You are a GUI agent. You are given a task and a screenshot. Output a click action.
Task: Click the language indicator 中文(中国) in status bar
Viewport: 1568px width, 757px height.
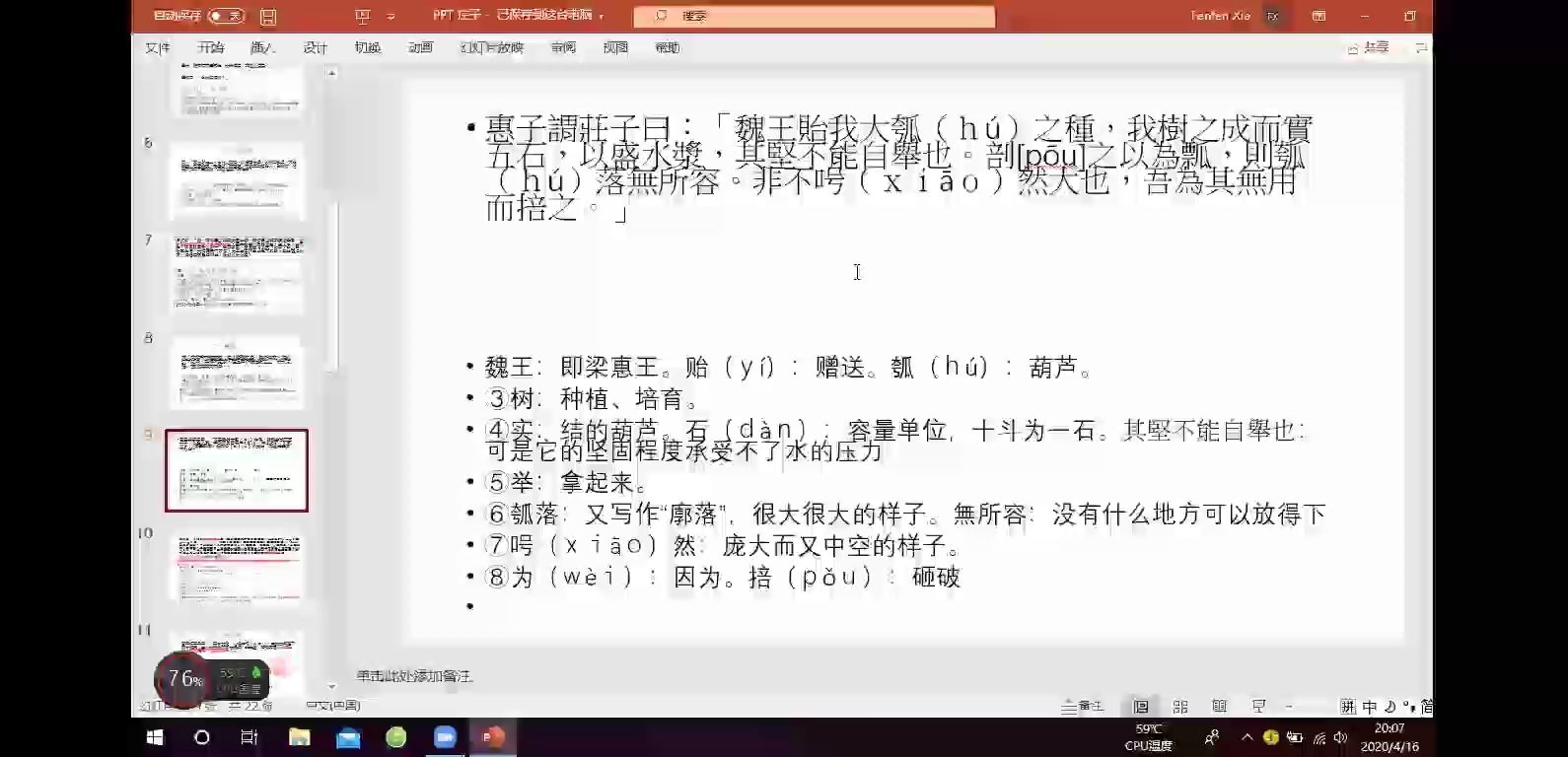[x=333, y=706]
